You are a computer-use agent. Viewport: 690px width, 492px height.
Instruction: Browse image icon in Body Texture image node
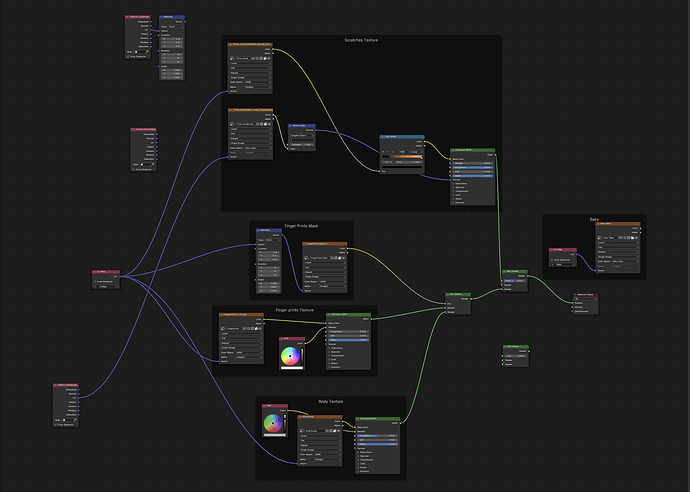click(x=301, y=431)
